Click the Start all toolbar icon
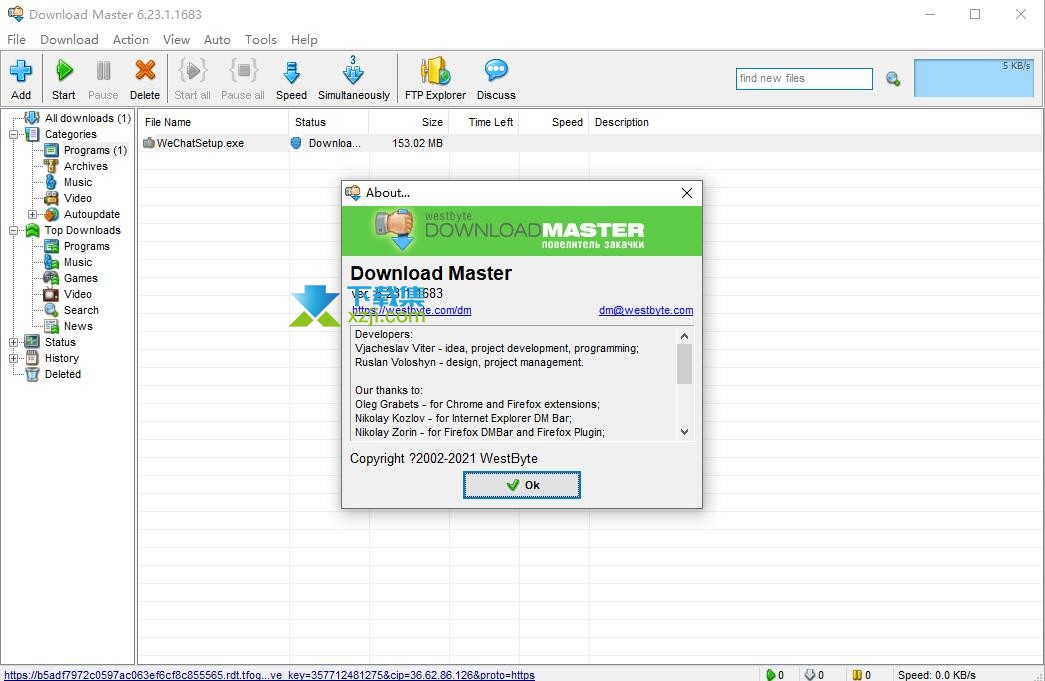1045x681 pixels. (x=193, y=78)
